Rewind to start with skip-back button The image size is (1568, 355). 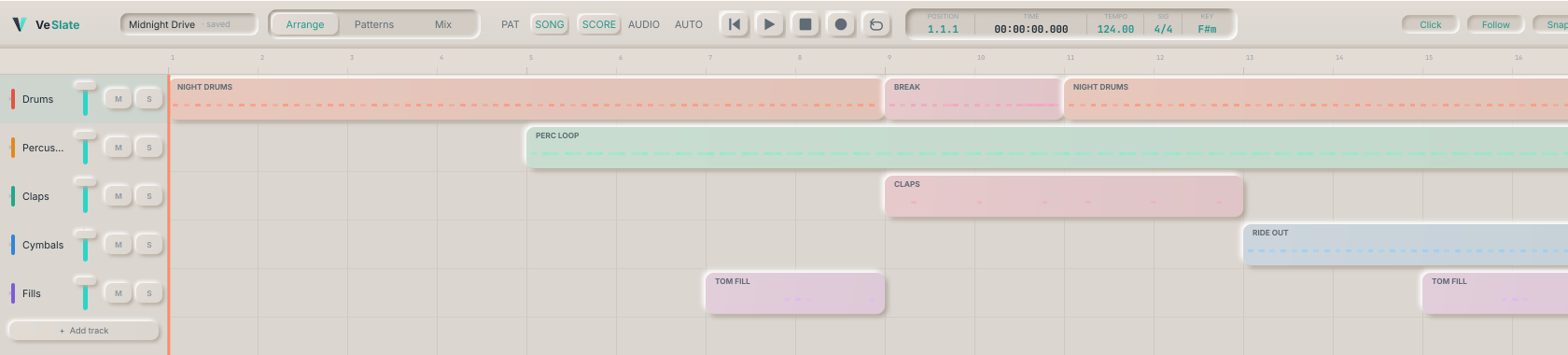click(x=735, y=24)
